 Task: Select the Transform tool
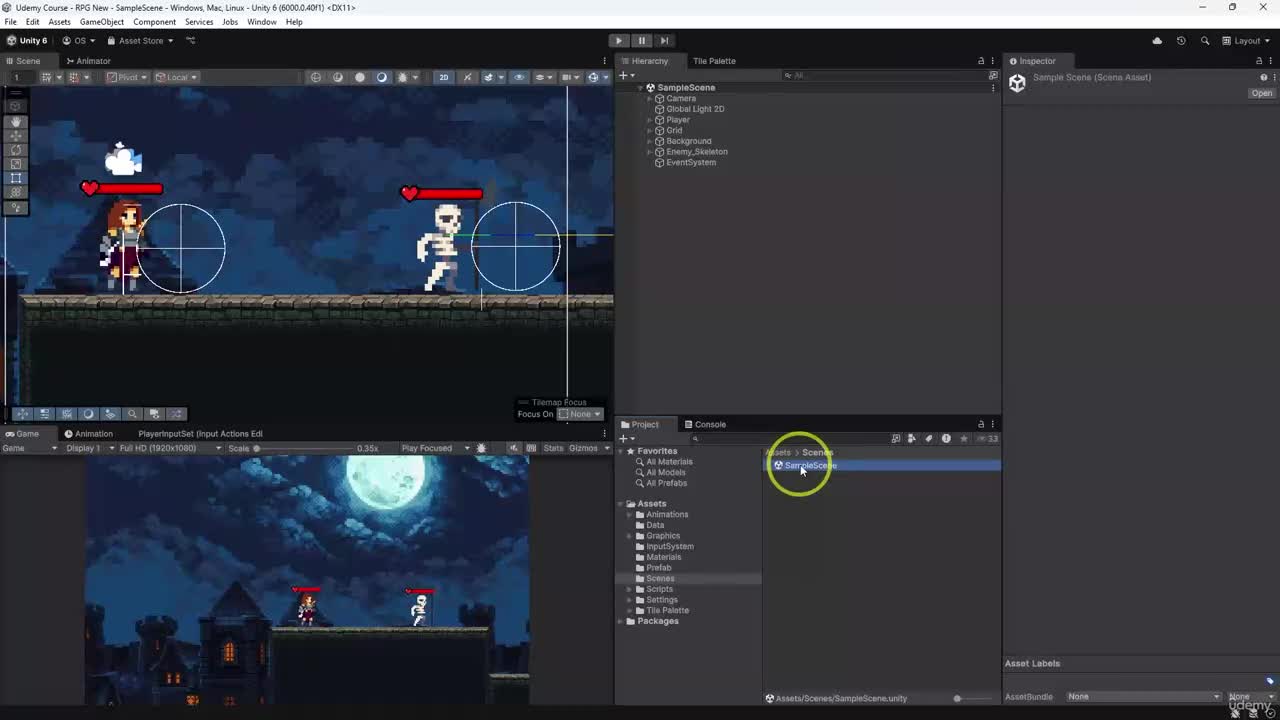[x=16, y=192]
